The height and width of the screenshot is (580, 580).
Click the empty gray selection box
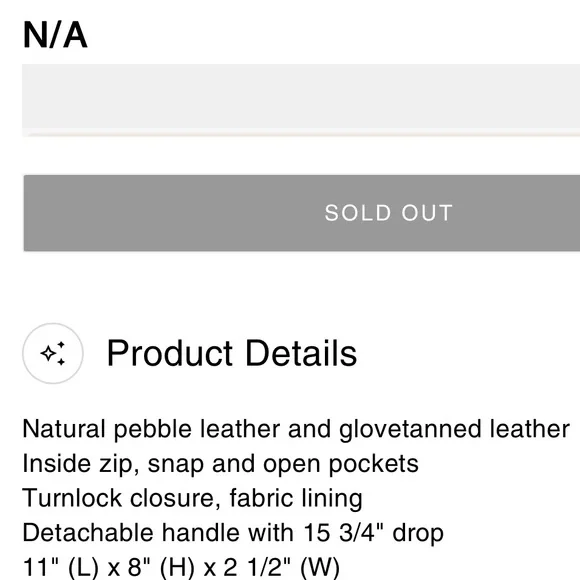[x=301, y=97]
